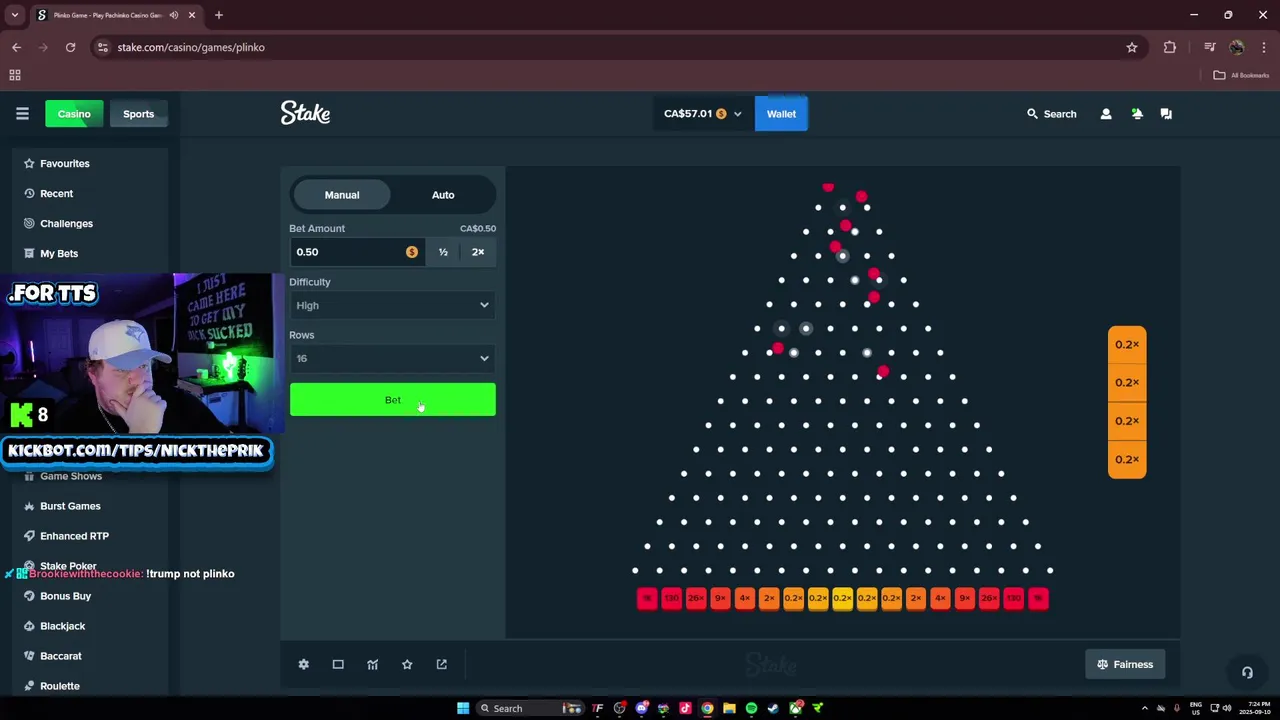This screenshot has height=720, width=1280.
Task: Open the Chrome apps grid in bookmarks bar
Action: pos(15,75)
